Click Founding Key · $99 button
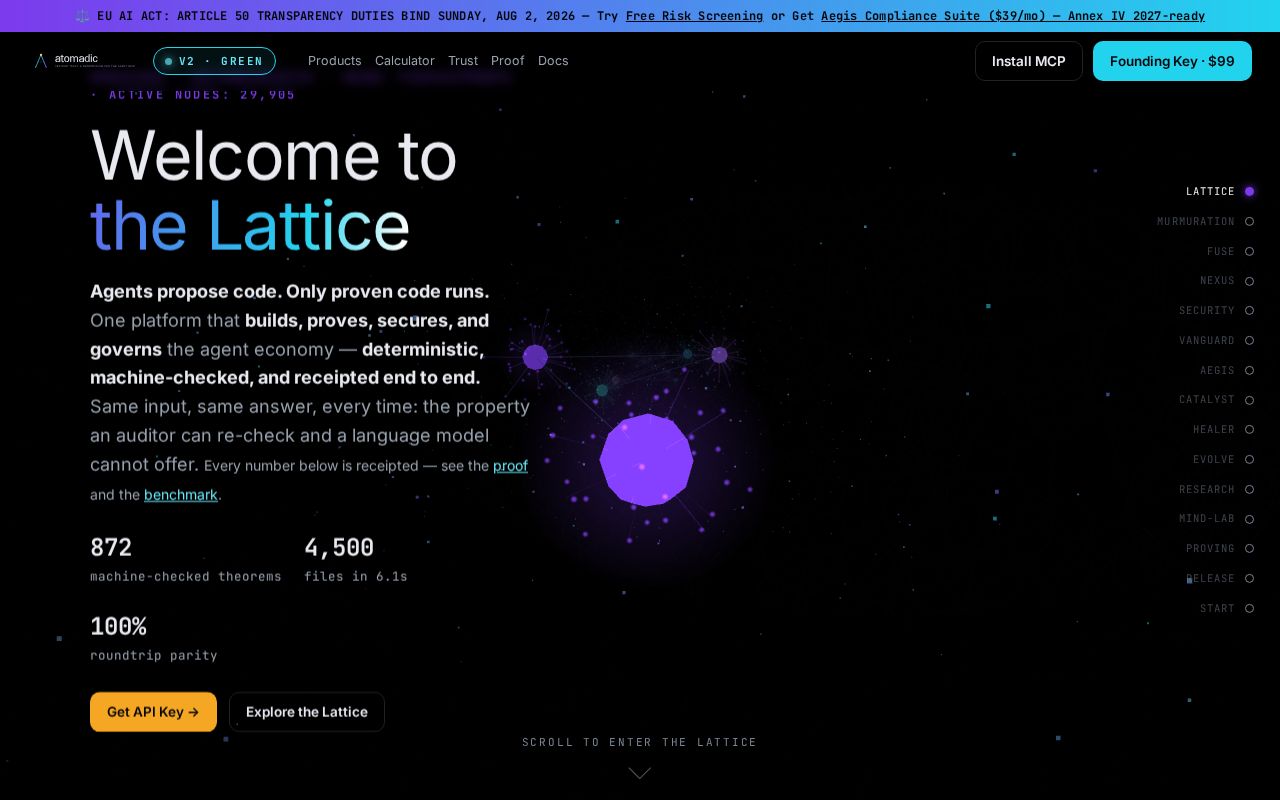 [1172, 61]
